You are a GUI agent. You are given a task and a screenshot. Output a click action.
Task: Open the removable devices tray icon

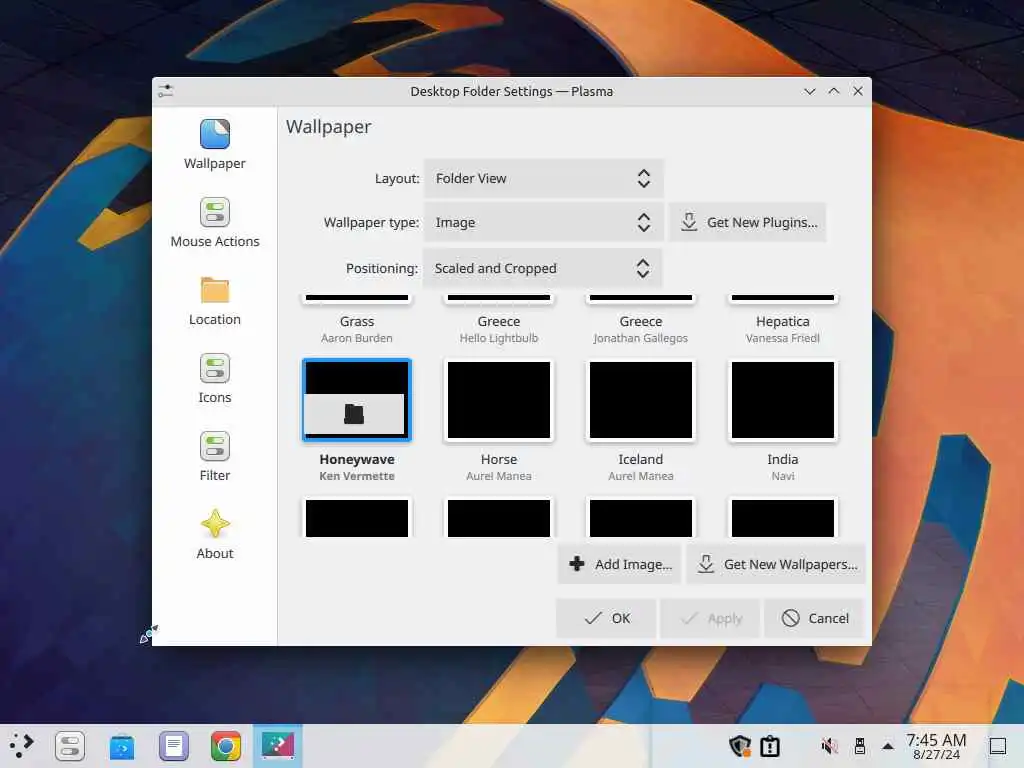tap(859, 746)
